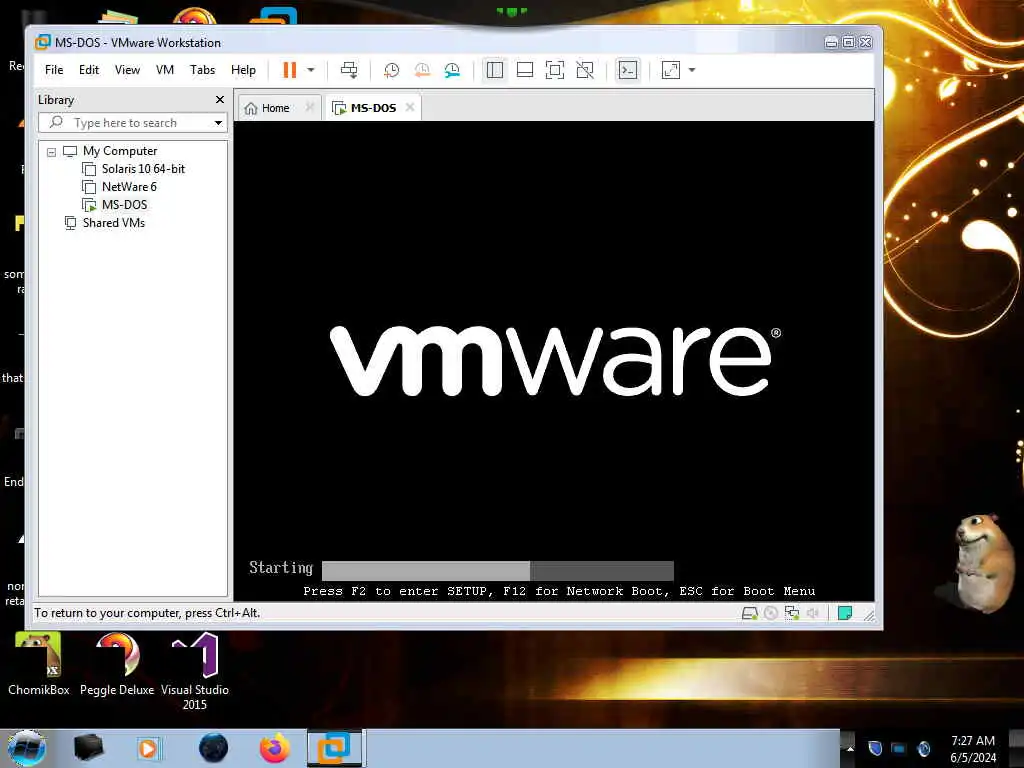Open the Tabs menu
1024x768 pixels.
tap(202, 70)
